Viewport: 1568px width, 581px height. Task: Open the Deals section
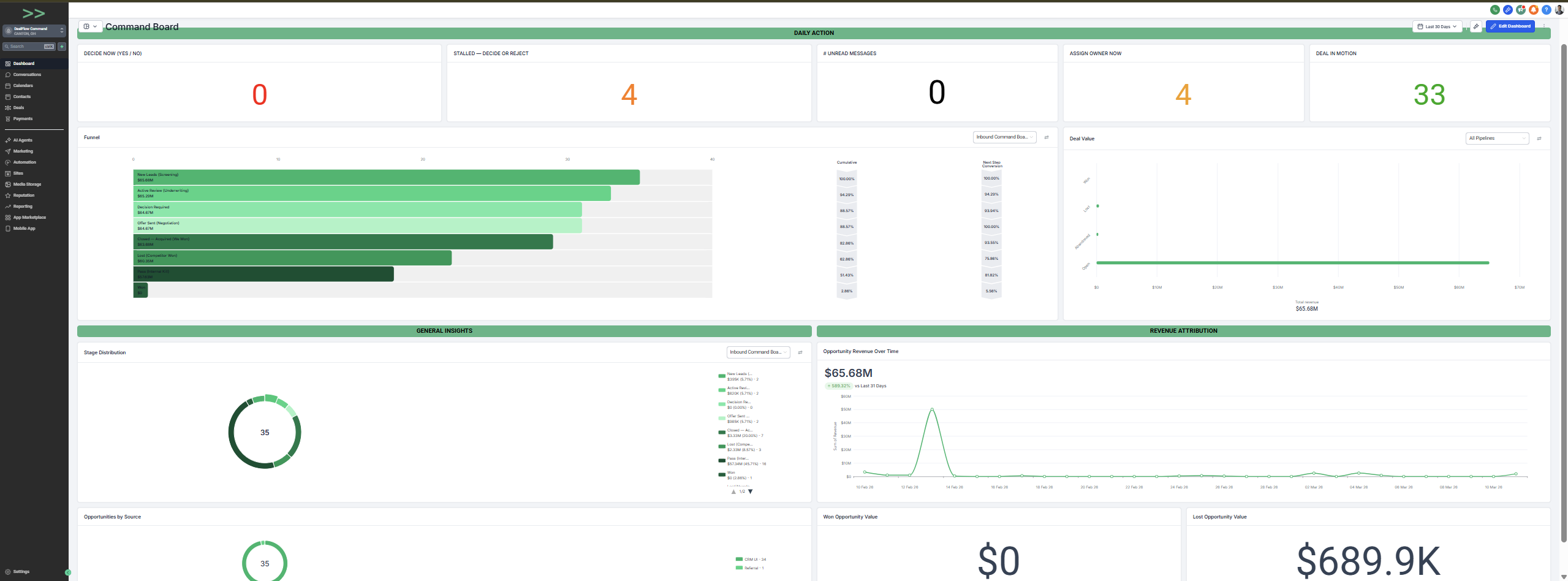click(x=18, y=107)
